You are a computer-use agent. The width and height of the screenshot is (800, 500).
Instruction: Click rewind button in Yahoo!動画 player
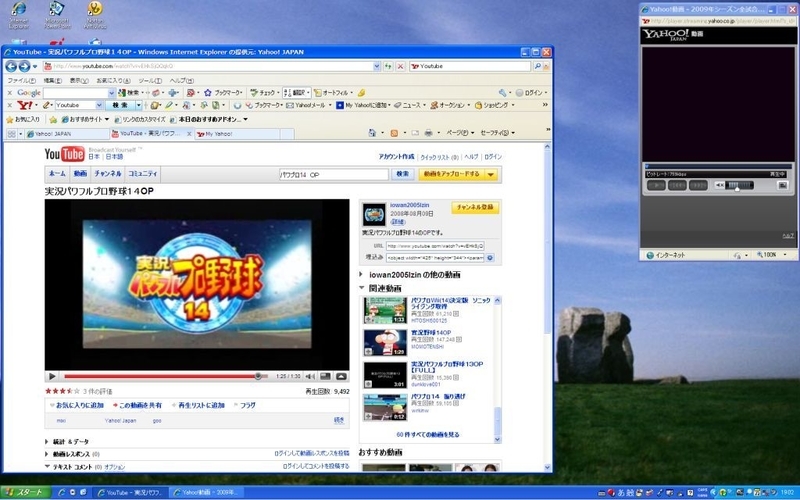pos(677,185)
